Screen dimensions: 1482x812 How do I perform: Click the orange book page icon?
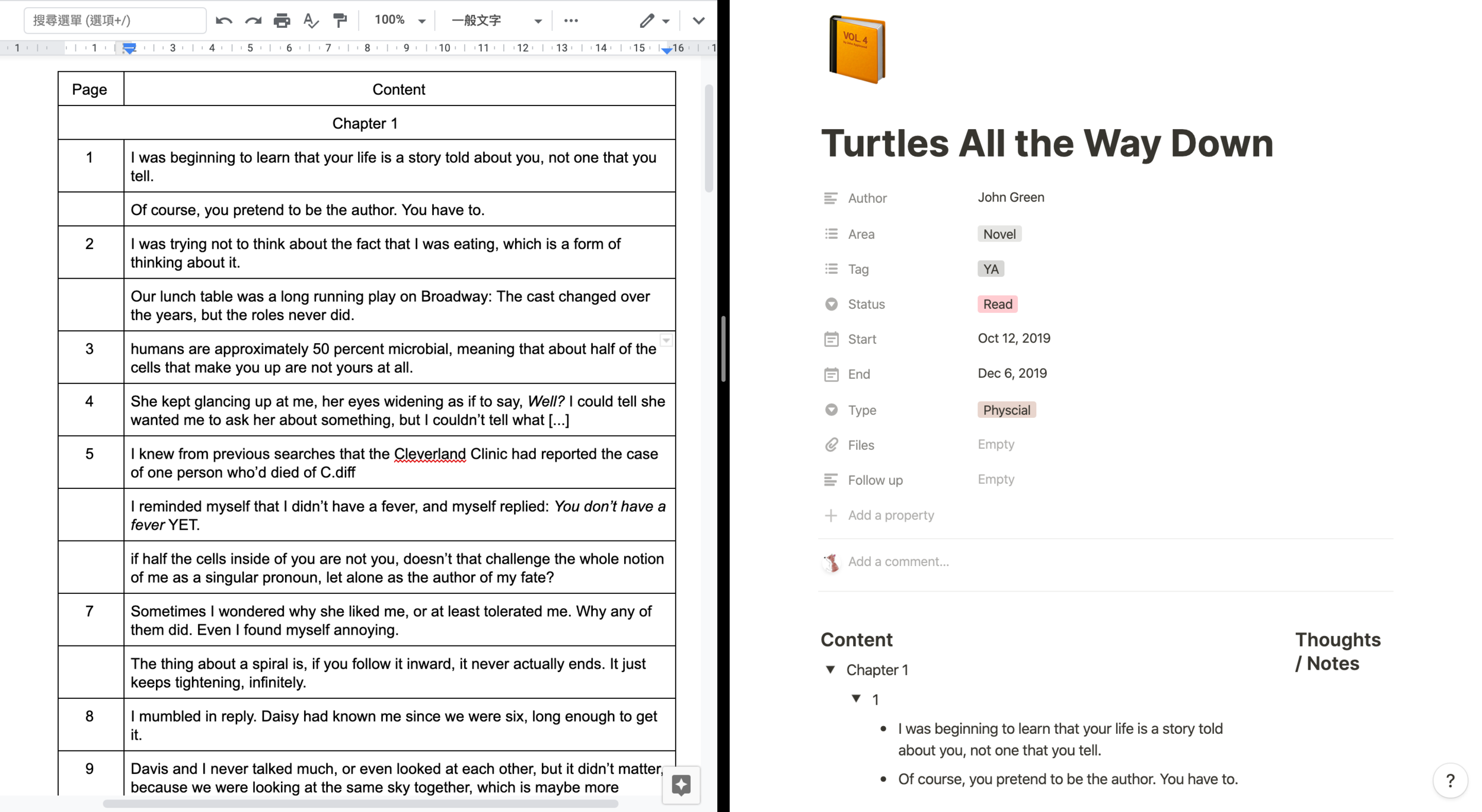point(857,50)
